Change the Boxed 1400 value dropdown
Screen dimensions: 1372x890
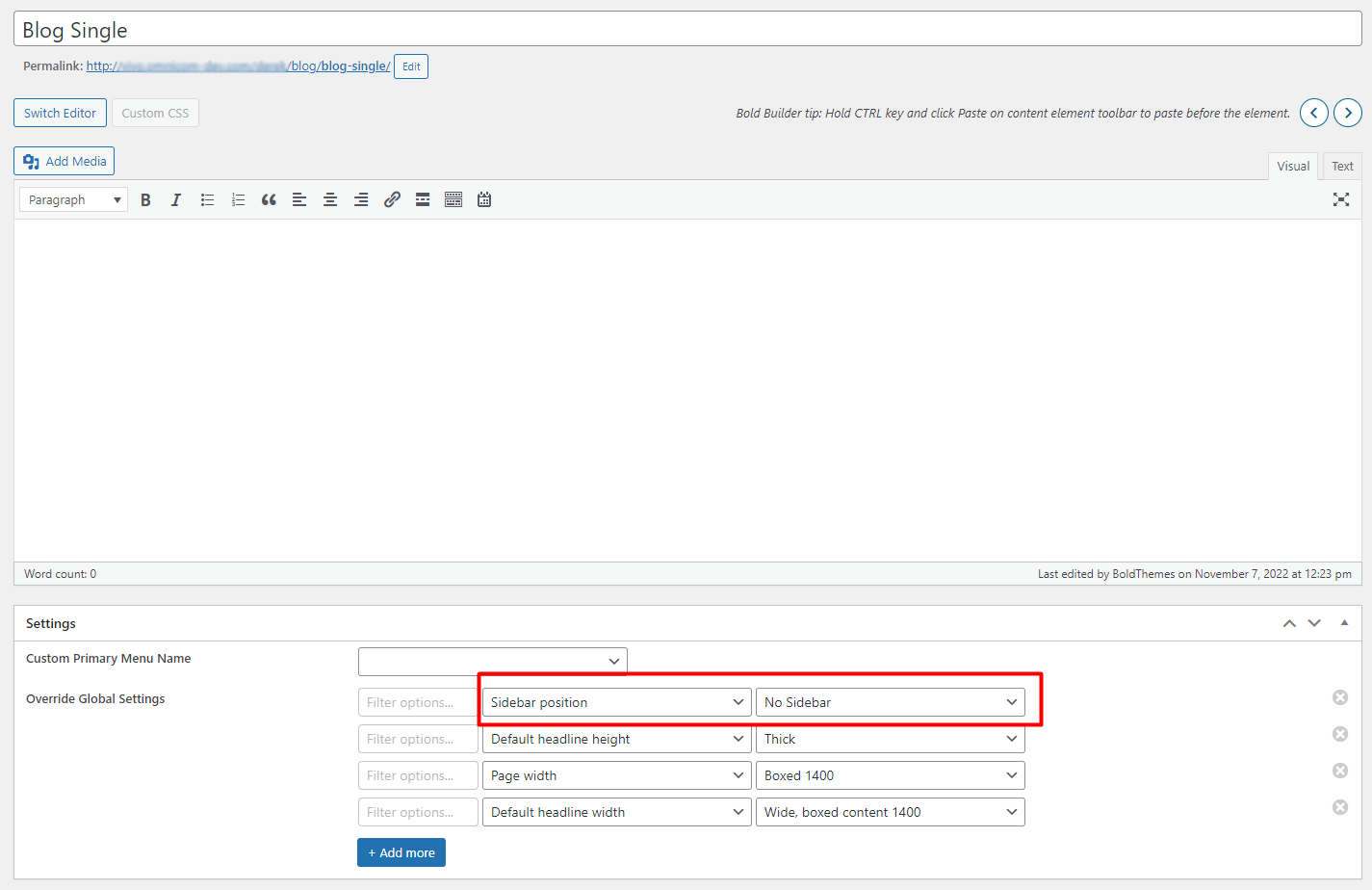[x=891, y=775]
